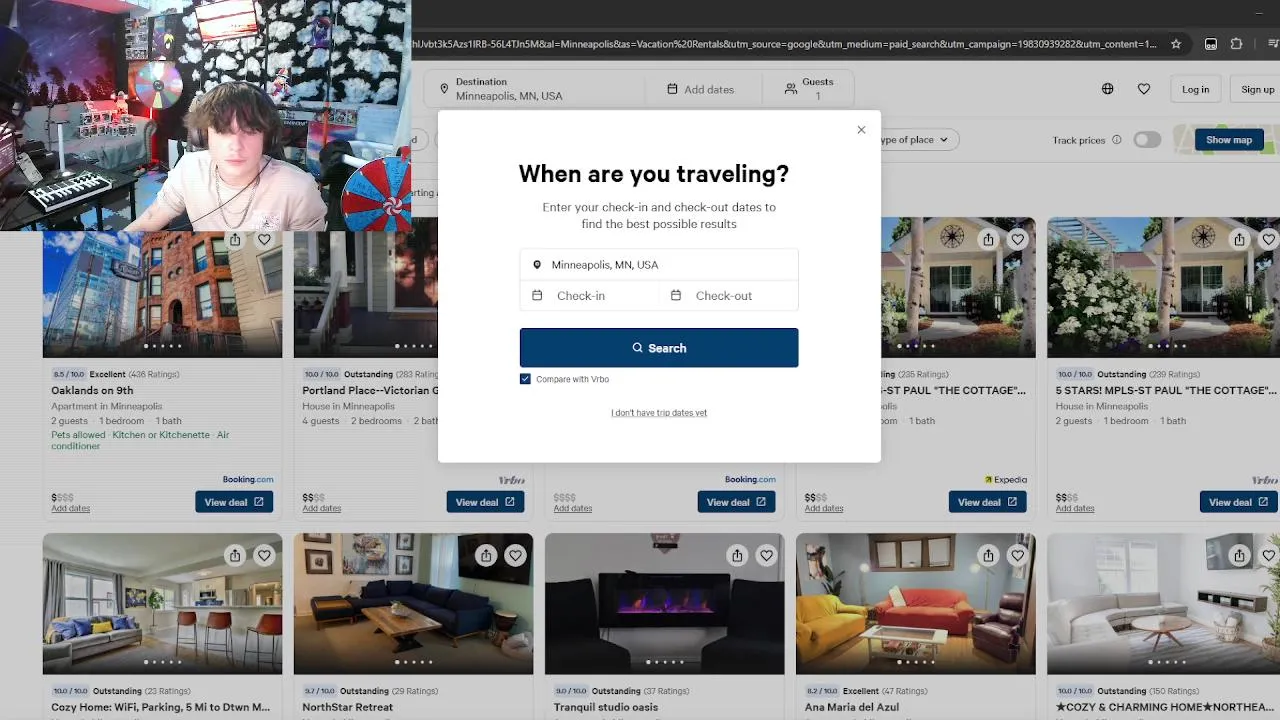Image resolution: width=1280 pixels, height=720 pixels.
Task: Open the Cozy Home WiFi Parking photo
Action: tap(162, 604)
